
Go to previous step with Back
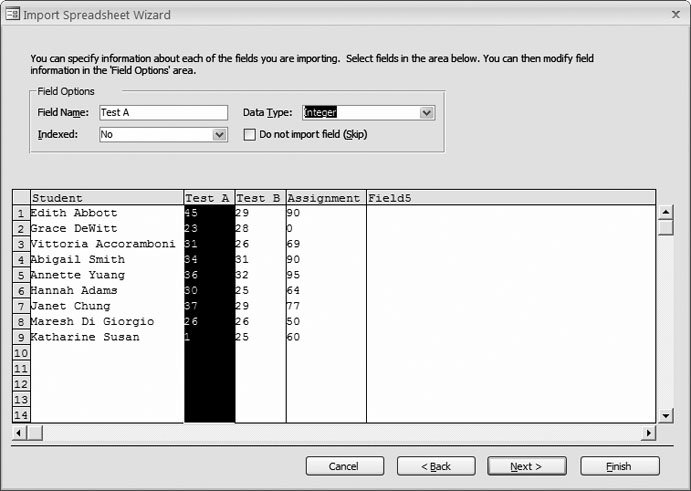coord(435,466)
